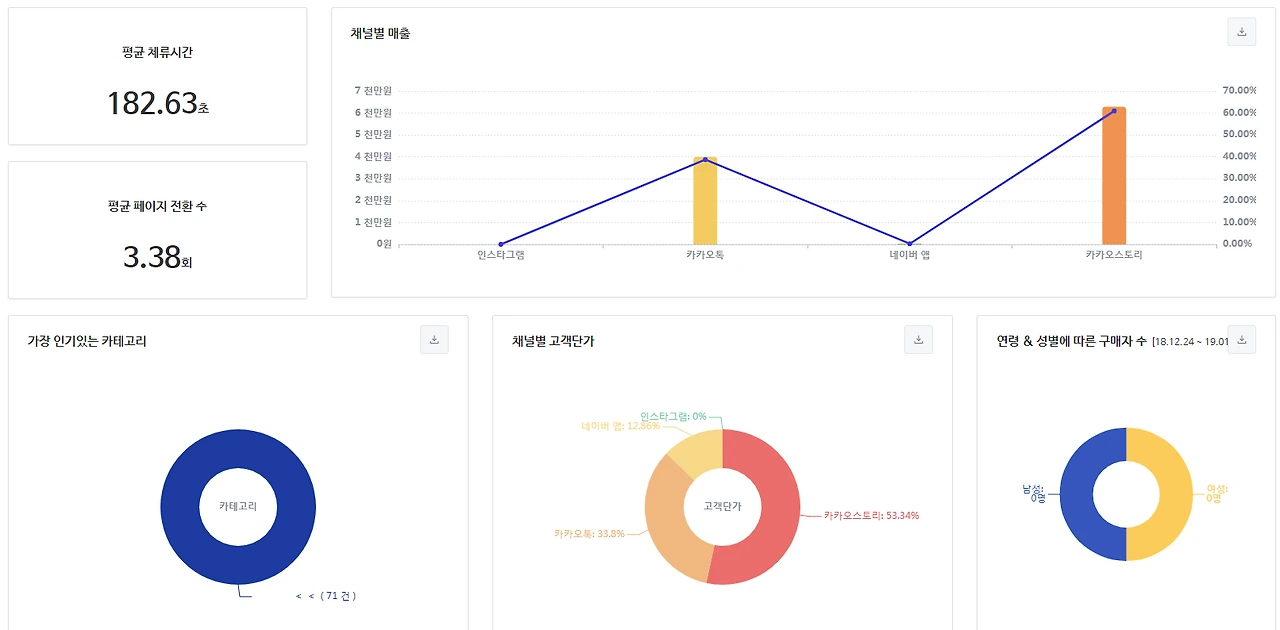The height and width of the screenshot is (630, 1280).
Task: Open the 평균 페이지 전환 수 card
Action: tap(157, 230)
